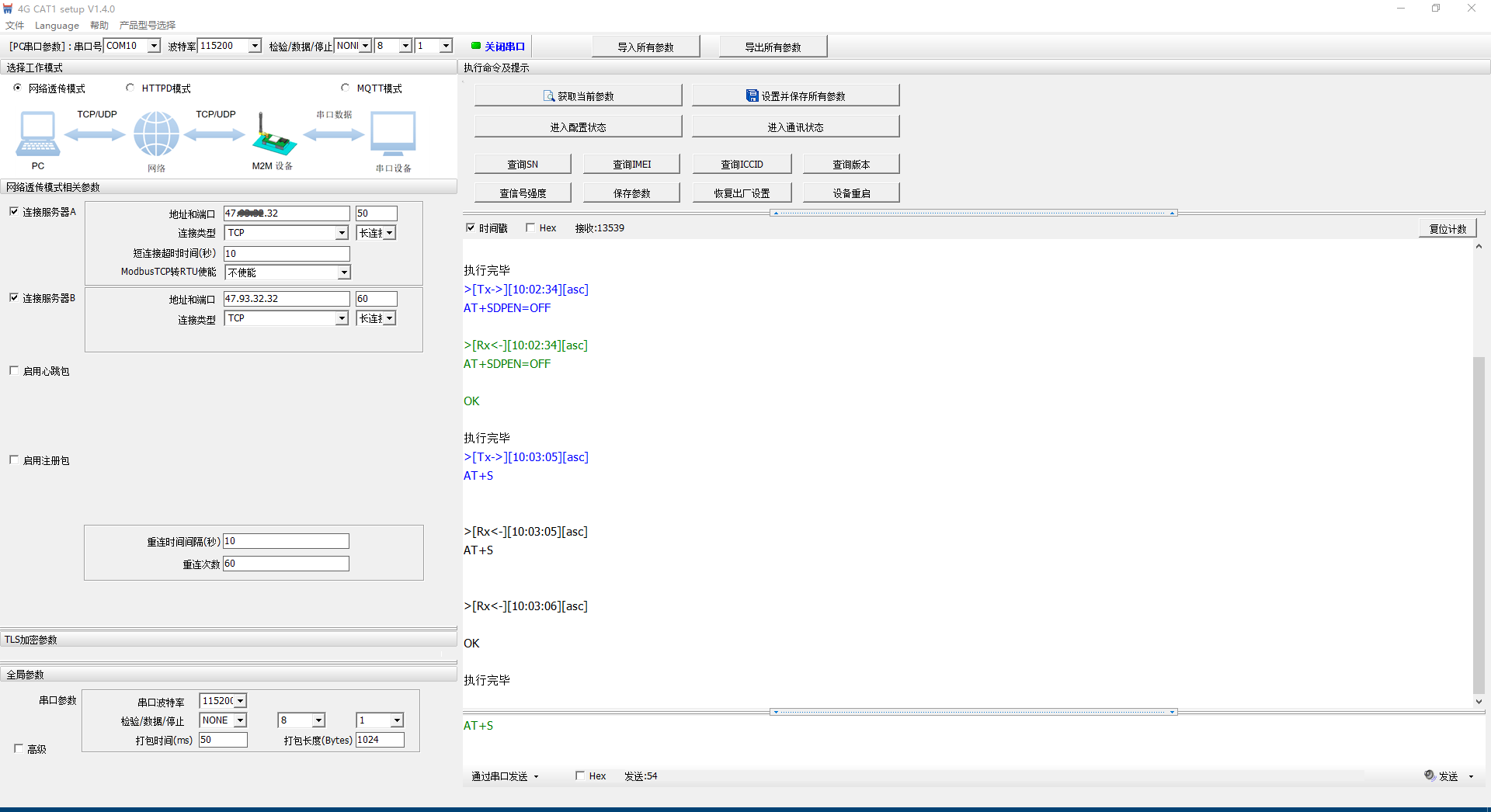Open the Language menu

pos(57,26)
